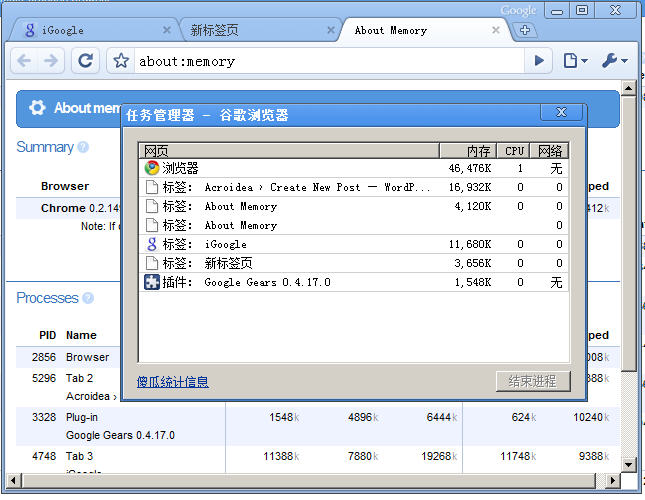Click the about:memory address bar

point(330,61)
